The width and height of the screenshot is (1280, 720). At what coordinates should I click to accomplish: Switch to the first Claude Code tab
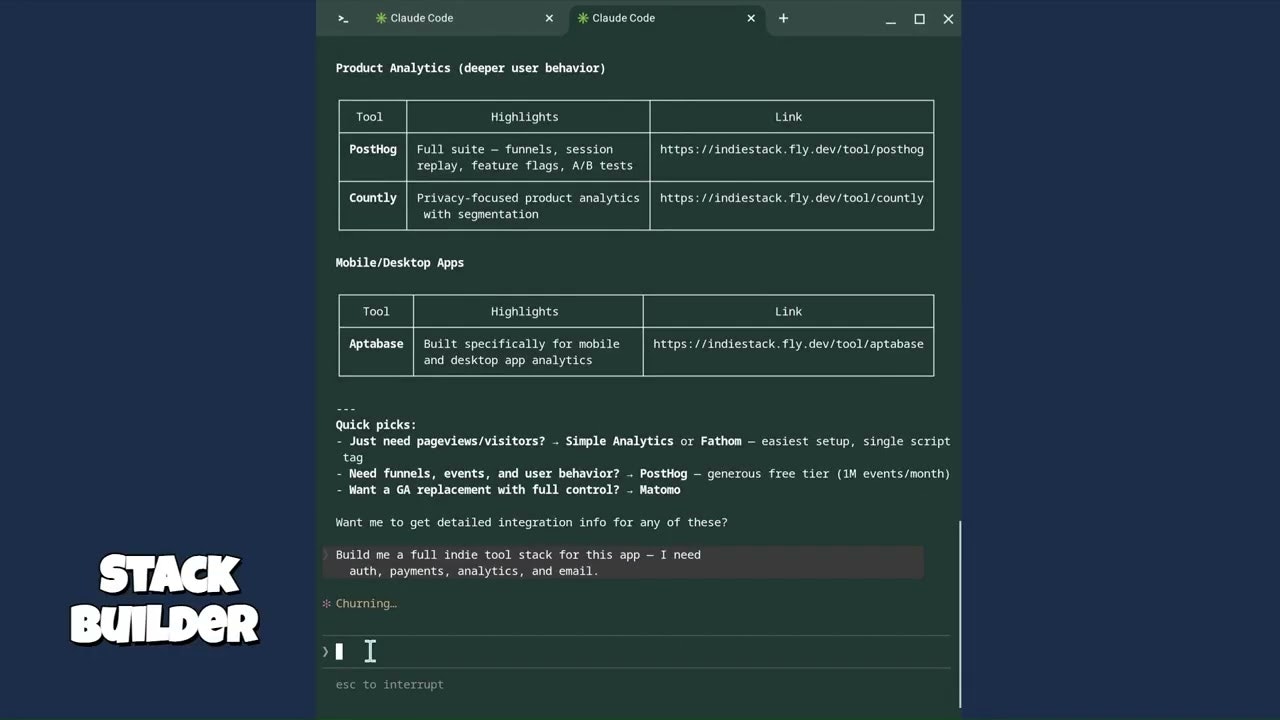(463, 18)
